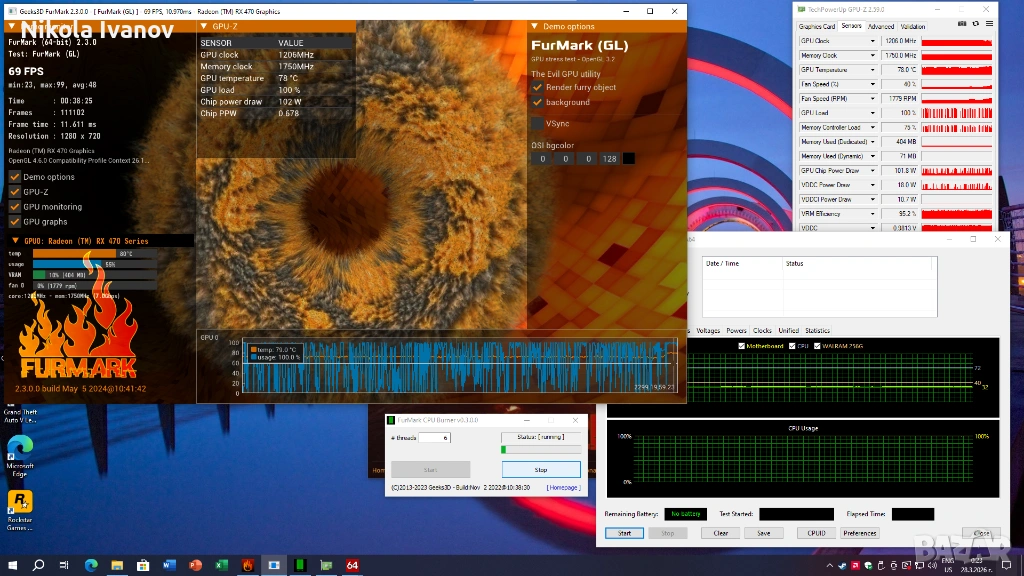Open PowerPoint from the taskbar
The image size is (1024, 576).
pos(195,565)
